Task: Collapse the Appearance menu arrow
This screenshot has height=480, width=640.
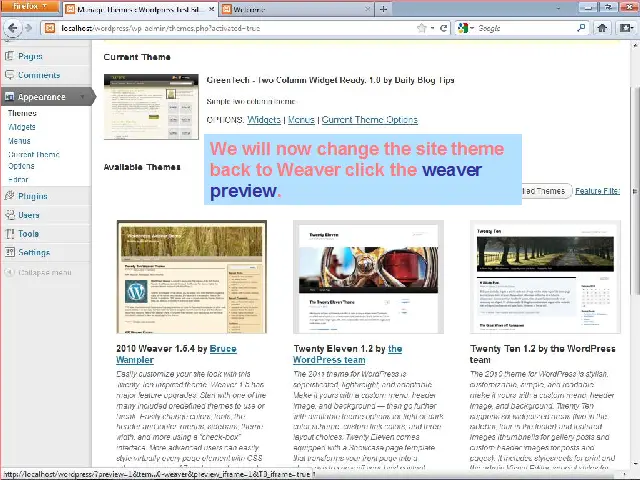Action: 84,97
